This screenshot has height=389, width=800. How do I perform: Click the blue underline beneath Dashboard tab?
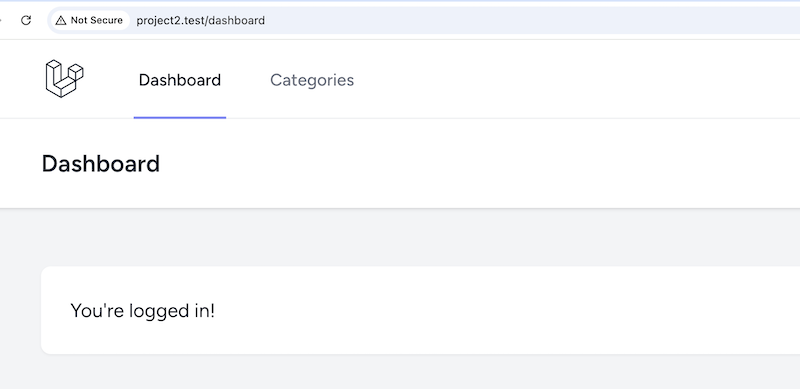point(180,117)
